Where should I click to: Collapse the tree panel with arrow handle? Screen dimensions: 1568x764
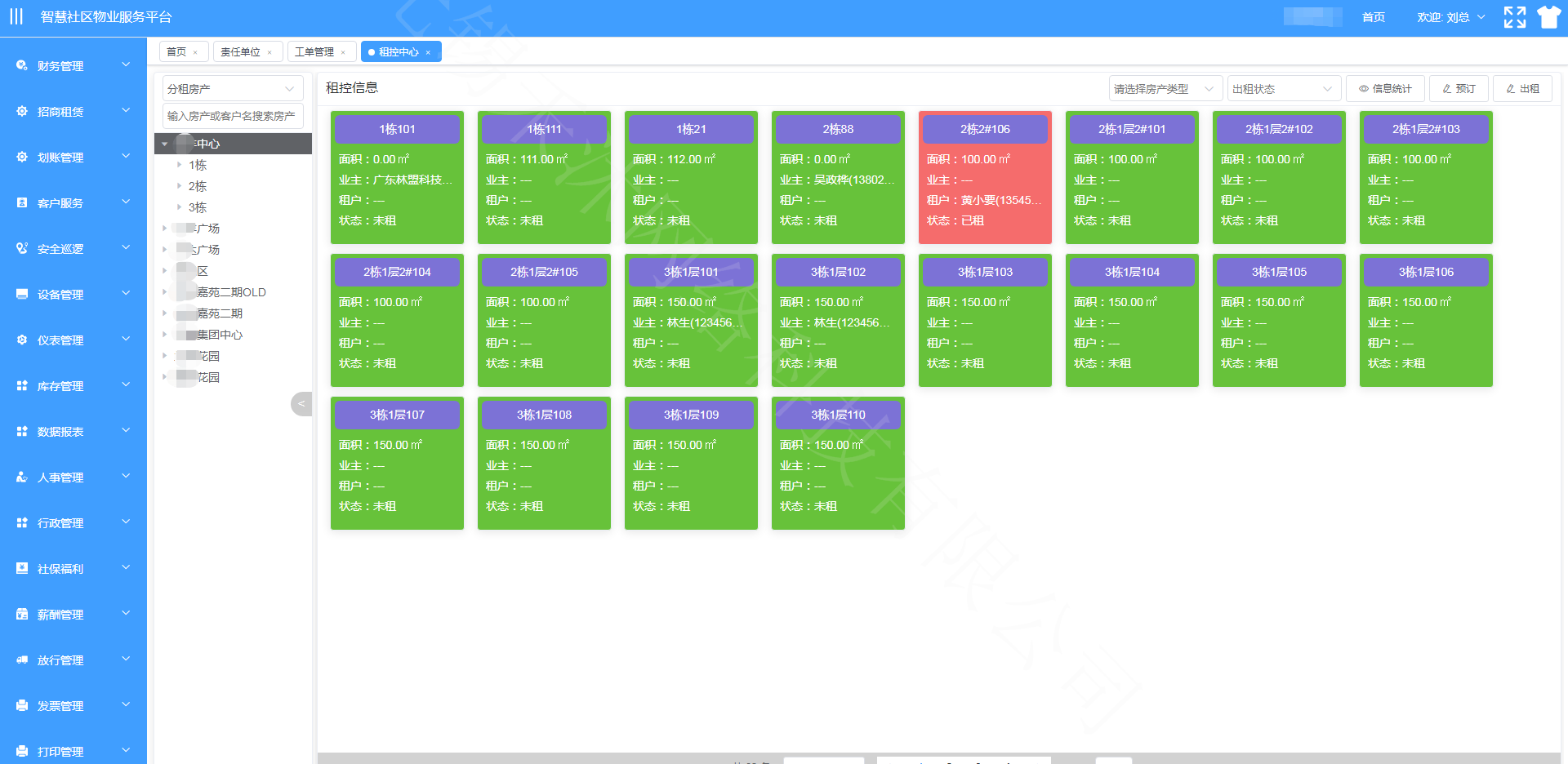click(x=301, y=403)
